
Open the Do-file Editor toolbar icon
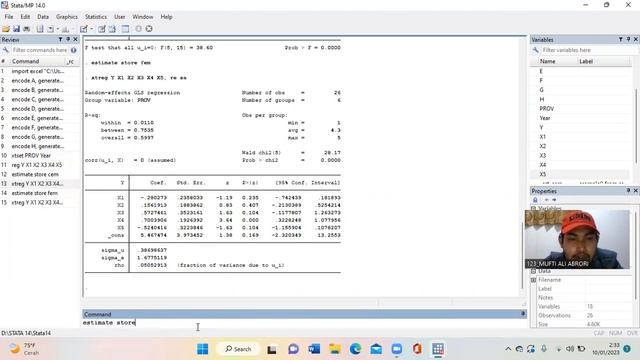tap(84, 29)
